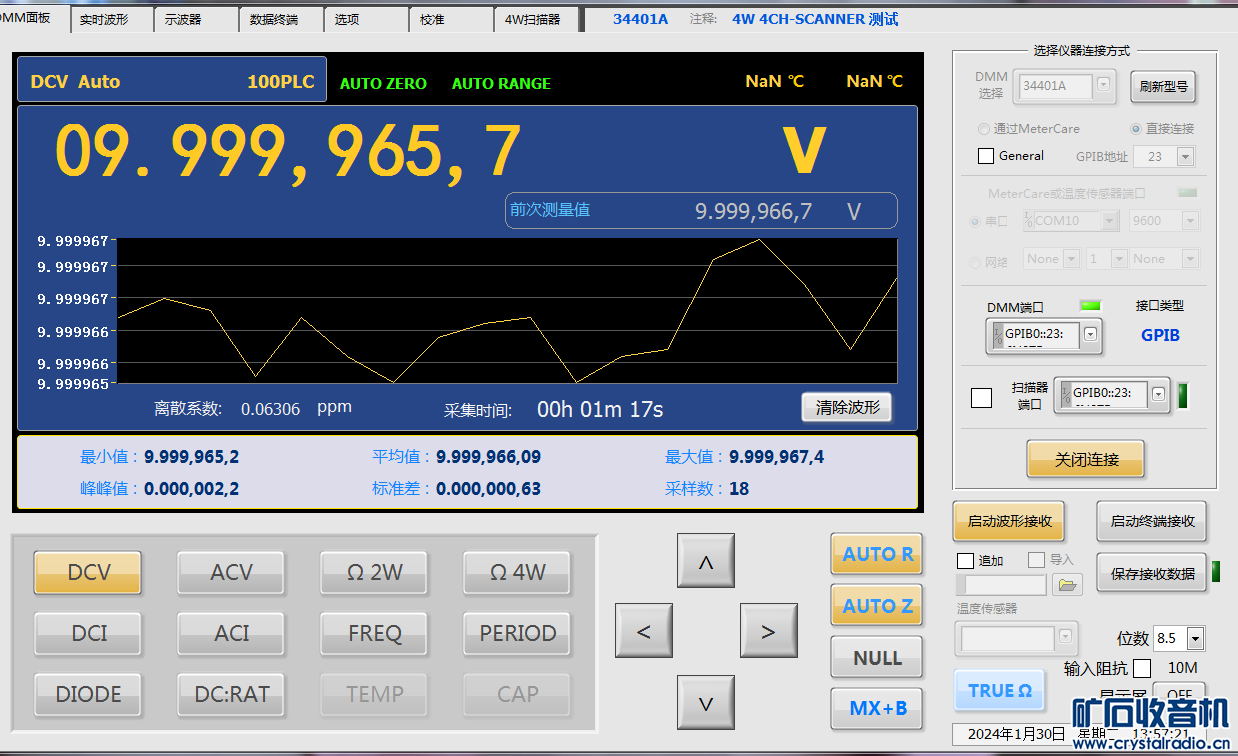This screenshot has height=756, width=1238.
Task: Check the box beside 扫描器端口
Action: pyautogui.click(x=982, y=397)
